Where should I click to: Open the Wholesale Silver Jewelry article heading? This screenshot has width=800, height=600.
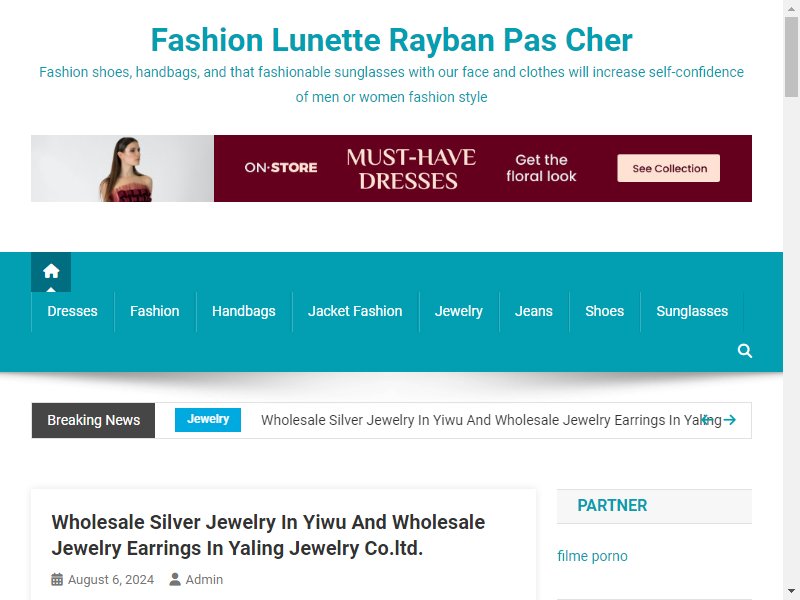[268, 535]
